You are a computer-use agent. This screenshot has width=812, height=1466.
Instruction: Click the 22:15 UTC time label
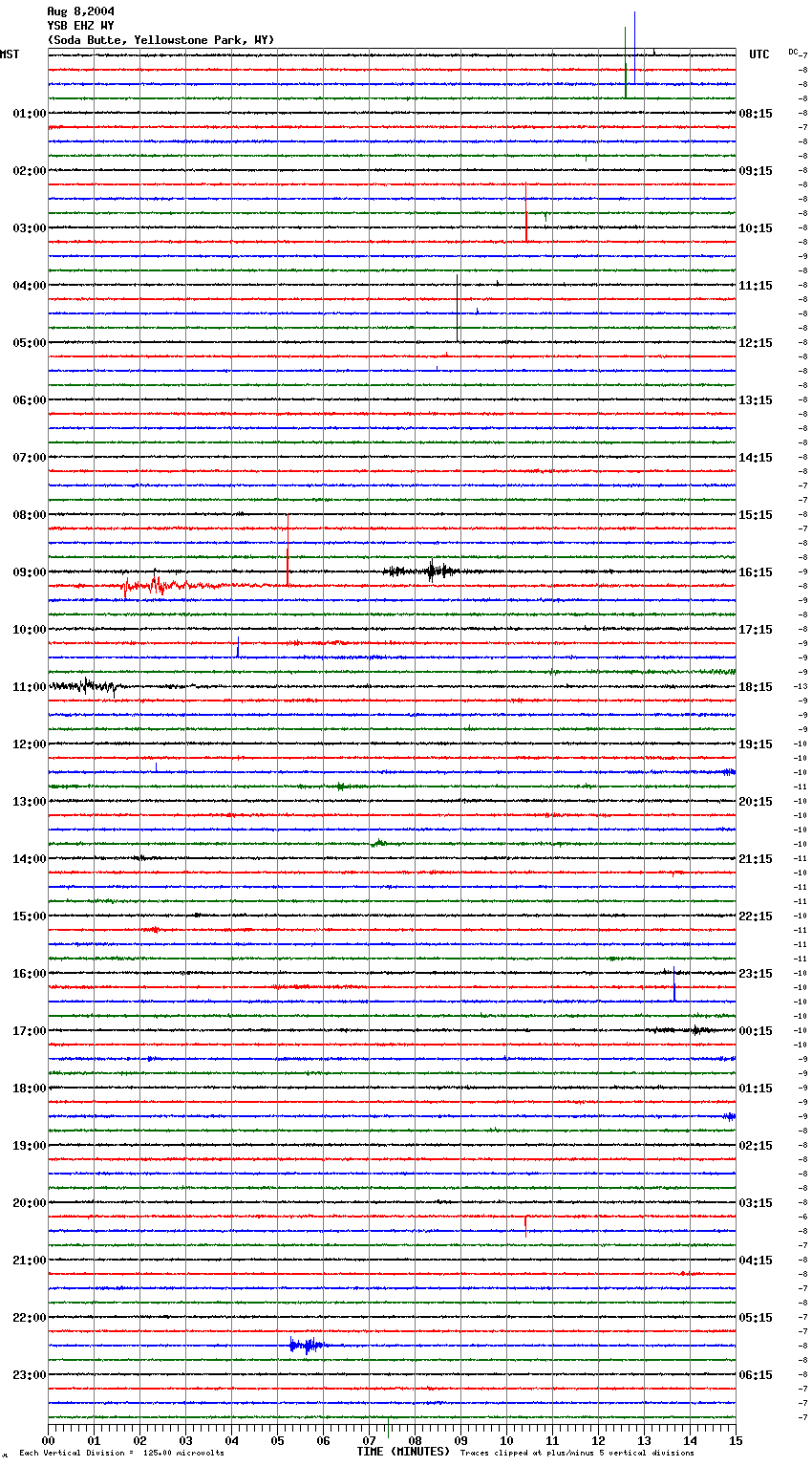coord(756,916)
